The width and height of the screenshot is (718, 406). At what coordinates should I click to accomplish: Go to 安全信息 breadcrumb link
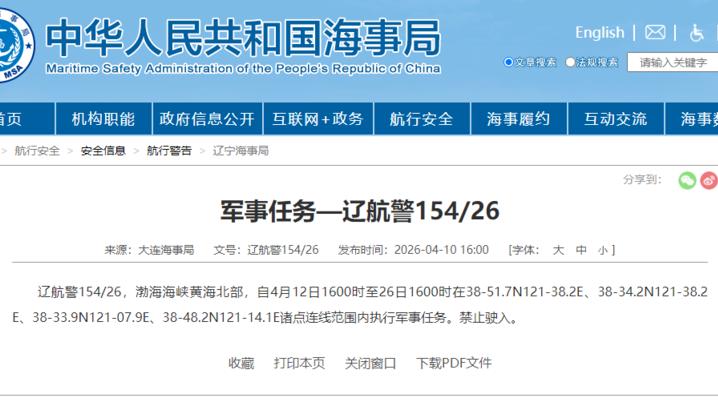coord(103,151)
